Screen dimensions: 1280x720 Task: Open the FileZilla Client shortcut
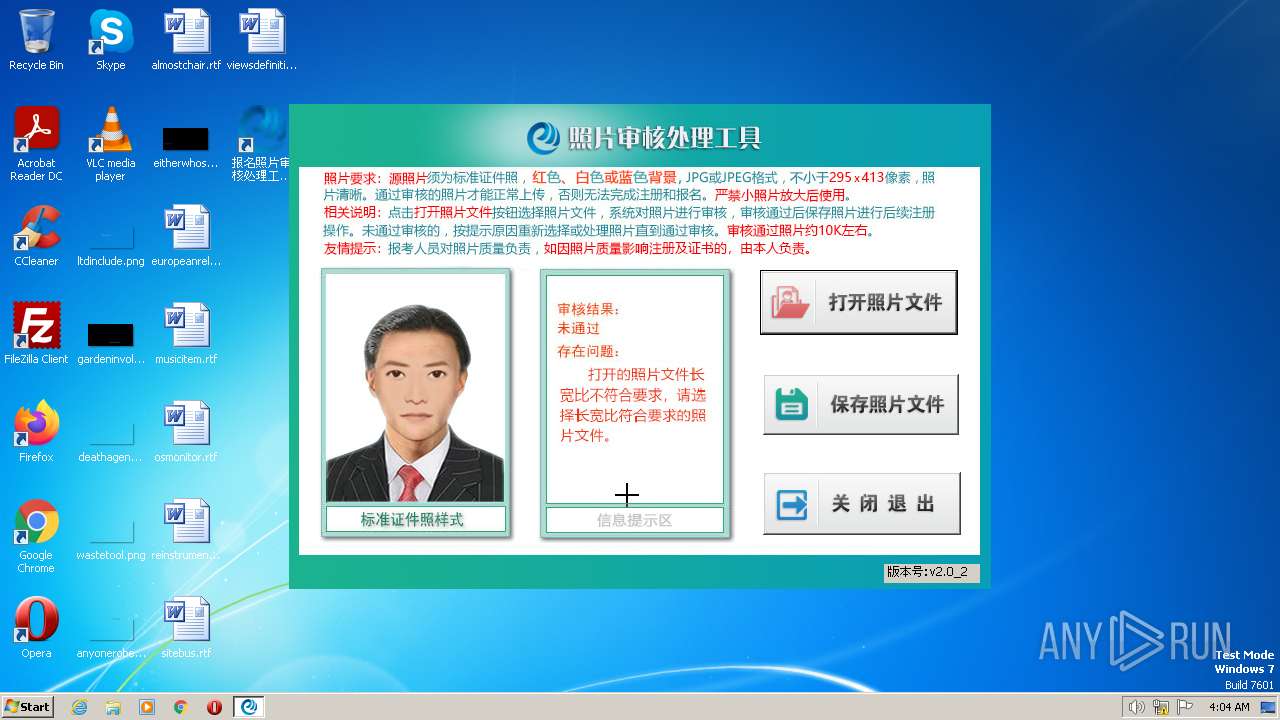point(36,334)
